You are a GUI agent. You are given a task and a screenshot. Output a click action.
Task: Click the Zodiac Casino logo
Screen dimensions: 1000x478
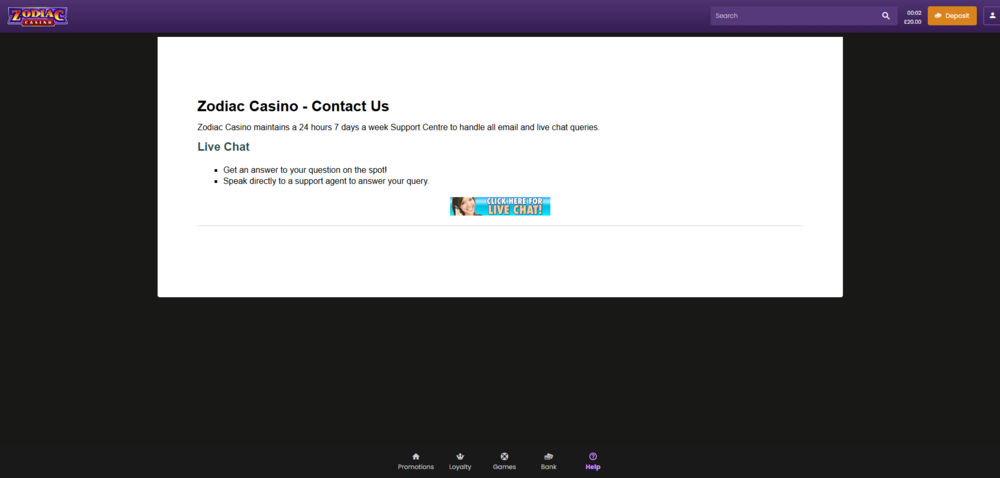pos(38,16)
